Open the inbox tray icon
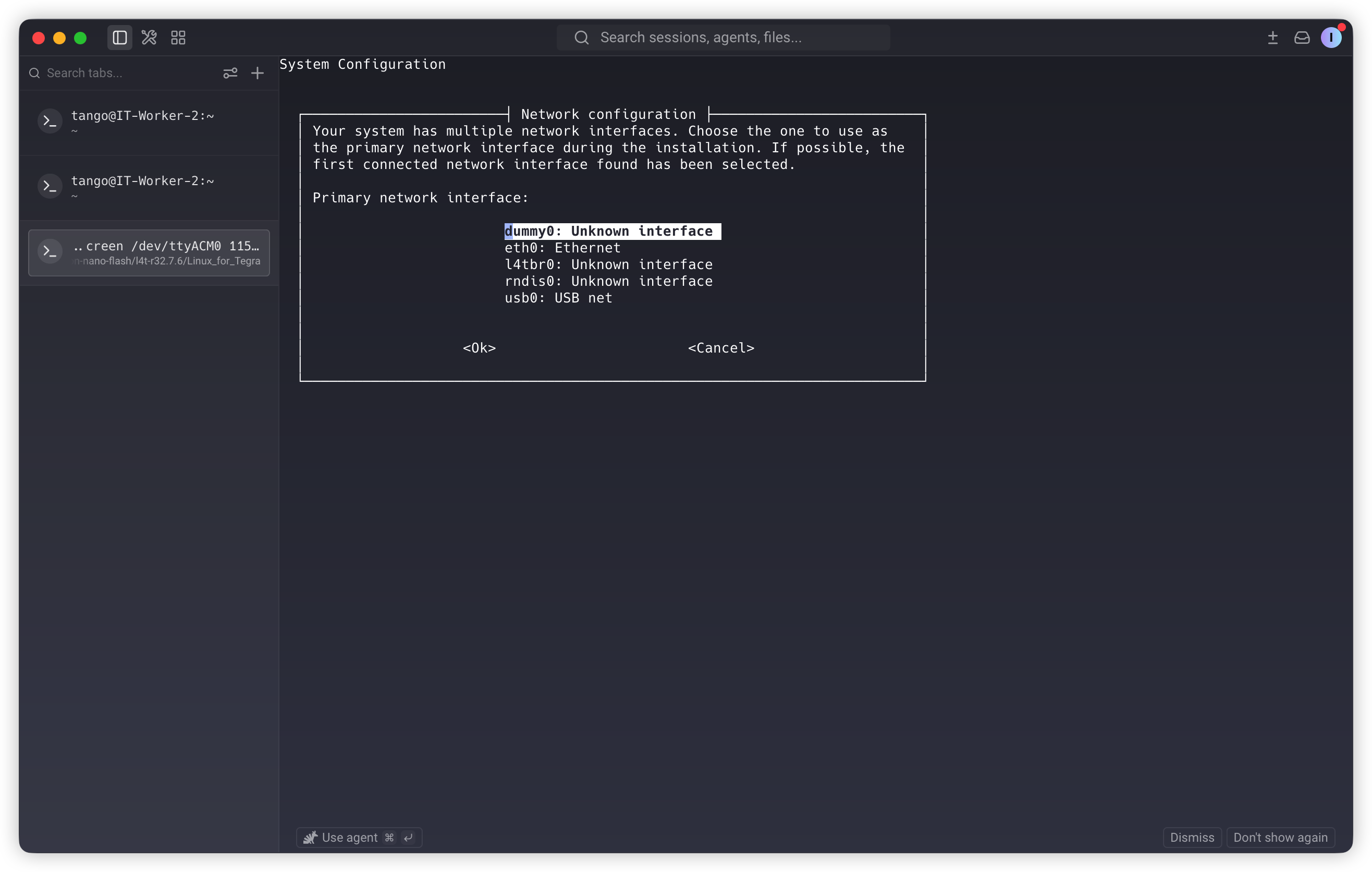The width and height of the screenshot is (1372, 872). coord(1302,38)
